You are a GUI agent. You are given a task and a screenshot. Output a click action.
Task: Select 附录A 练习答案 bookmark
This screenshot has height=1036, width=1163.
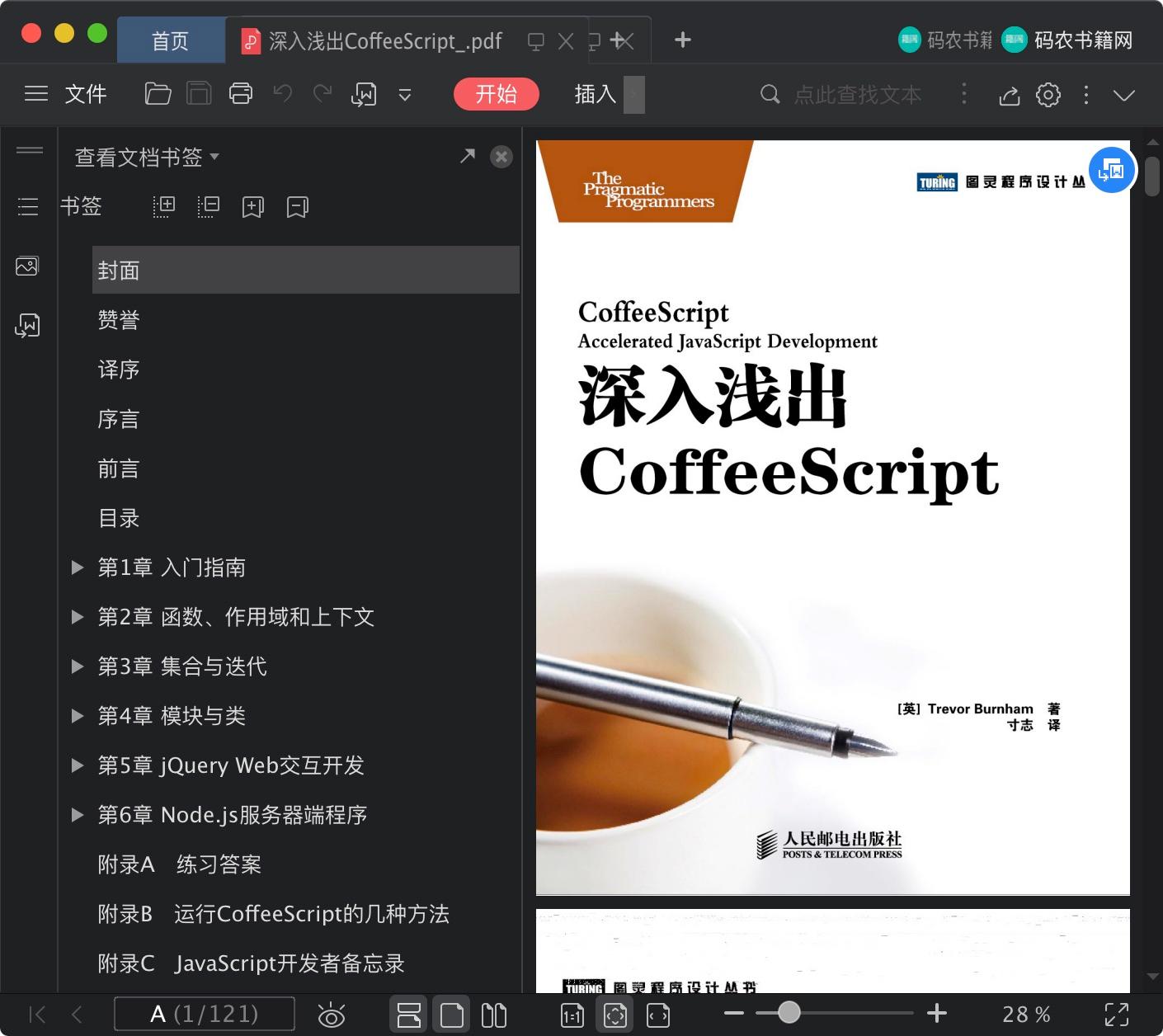pyautogui.click(x=180, y=864)
